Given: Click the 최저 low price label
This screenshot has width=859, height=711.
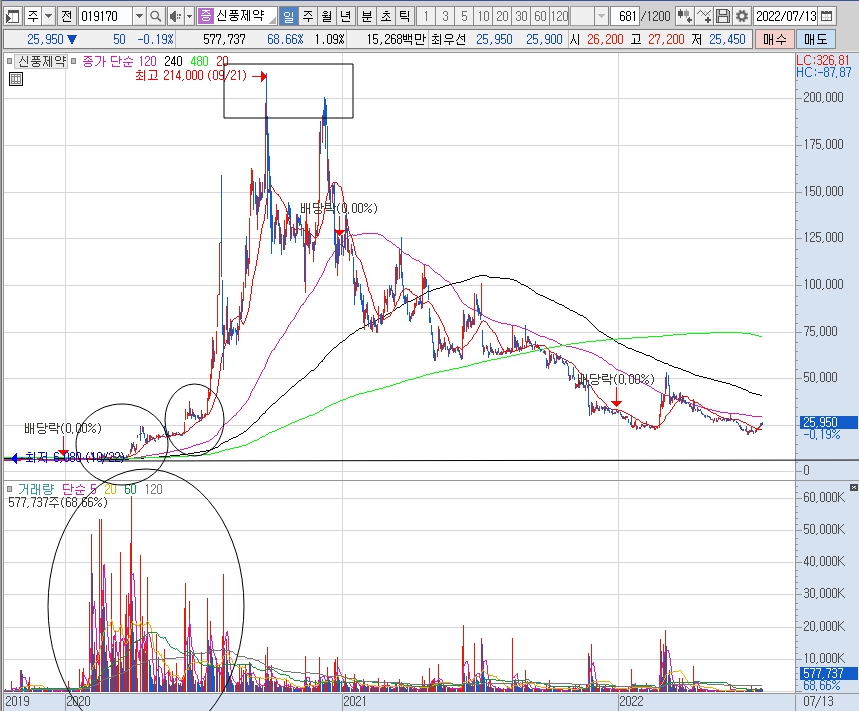Looking at the screenshot, I should pyautogui.click(x=75, y=457).
